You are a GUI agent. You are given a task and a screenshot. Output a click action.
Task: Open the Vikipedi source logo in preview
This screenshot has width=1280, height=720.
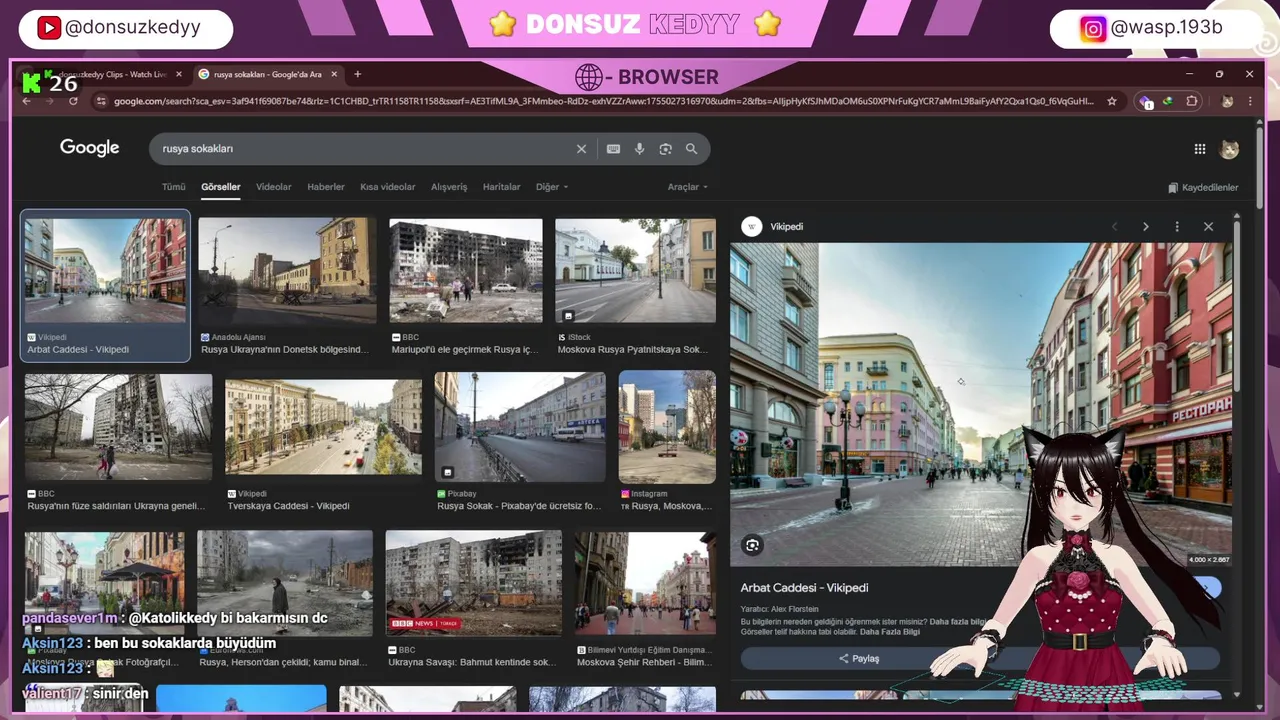pyautogui.click(x=752, y=227)
